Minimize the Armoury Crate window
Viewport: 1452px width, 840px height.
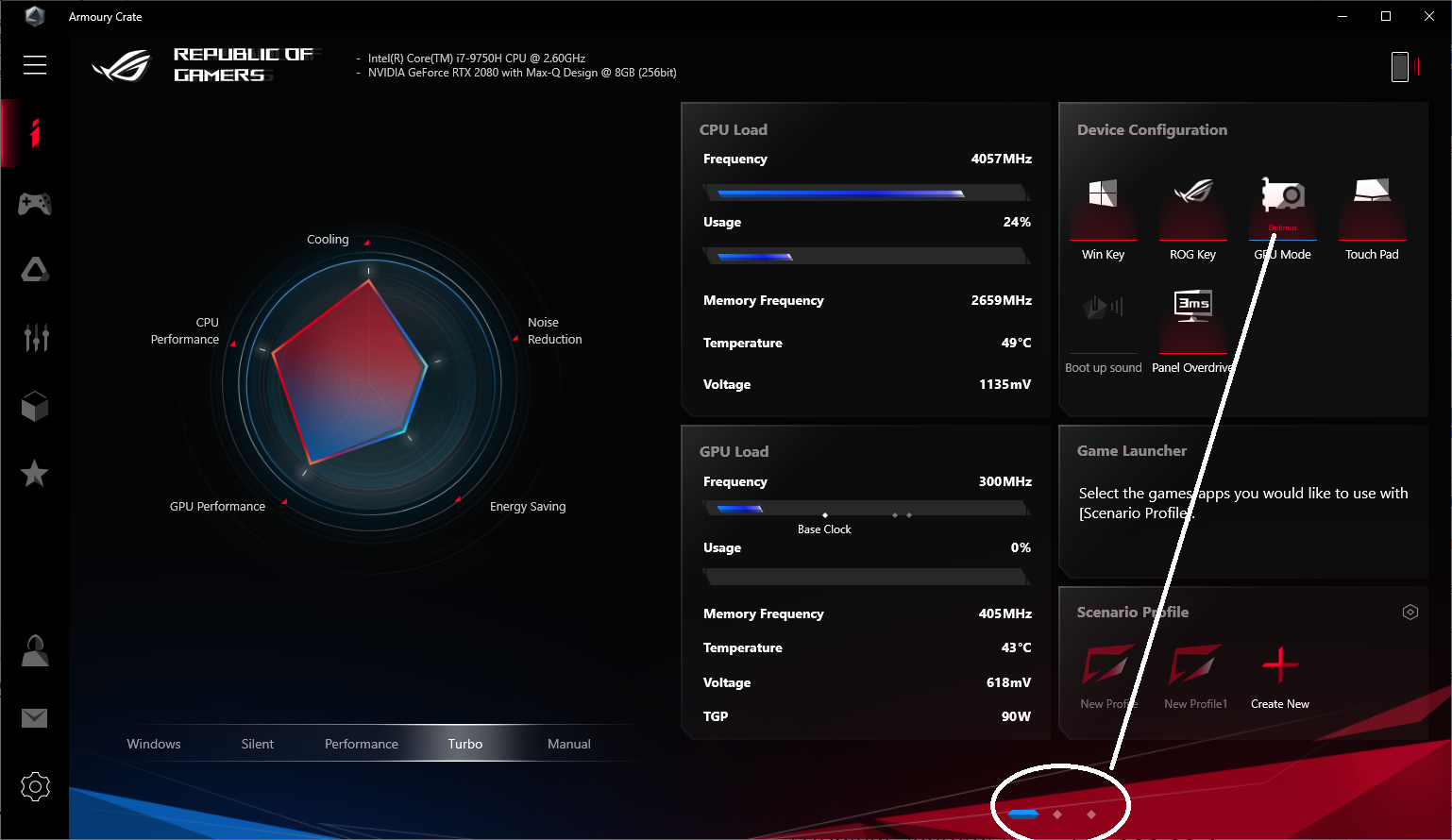coord(1342,16)
